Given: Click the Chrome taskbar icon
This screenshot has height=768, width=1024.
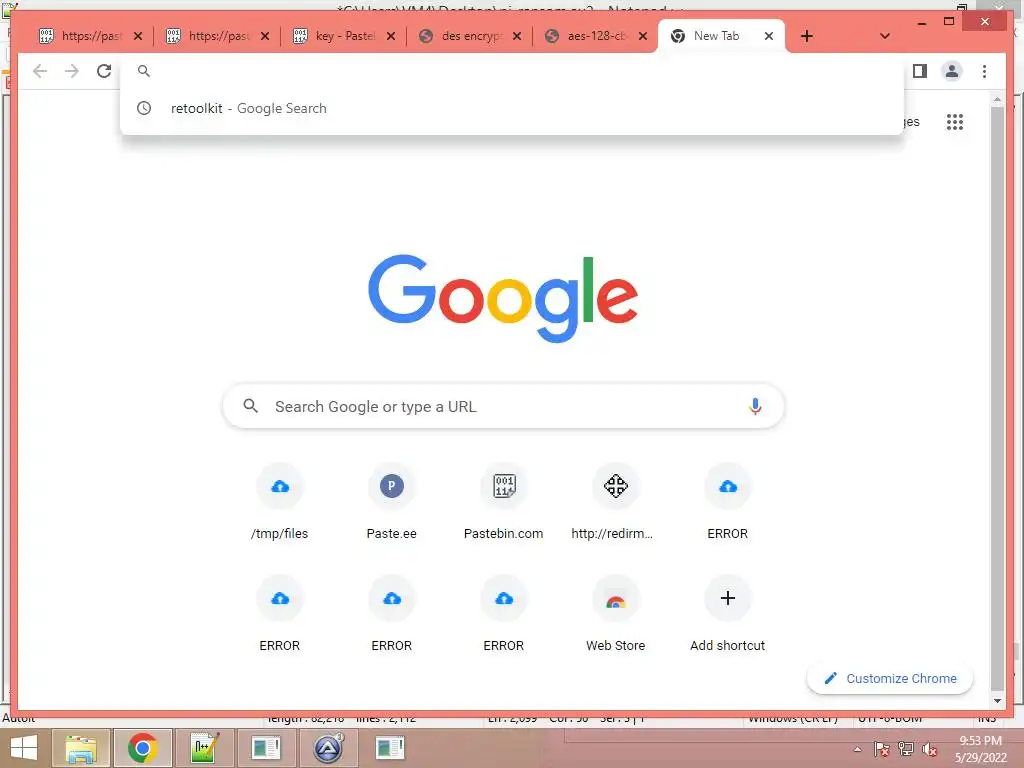Looking at the screenshot, I should tap(142, 748).
